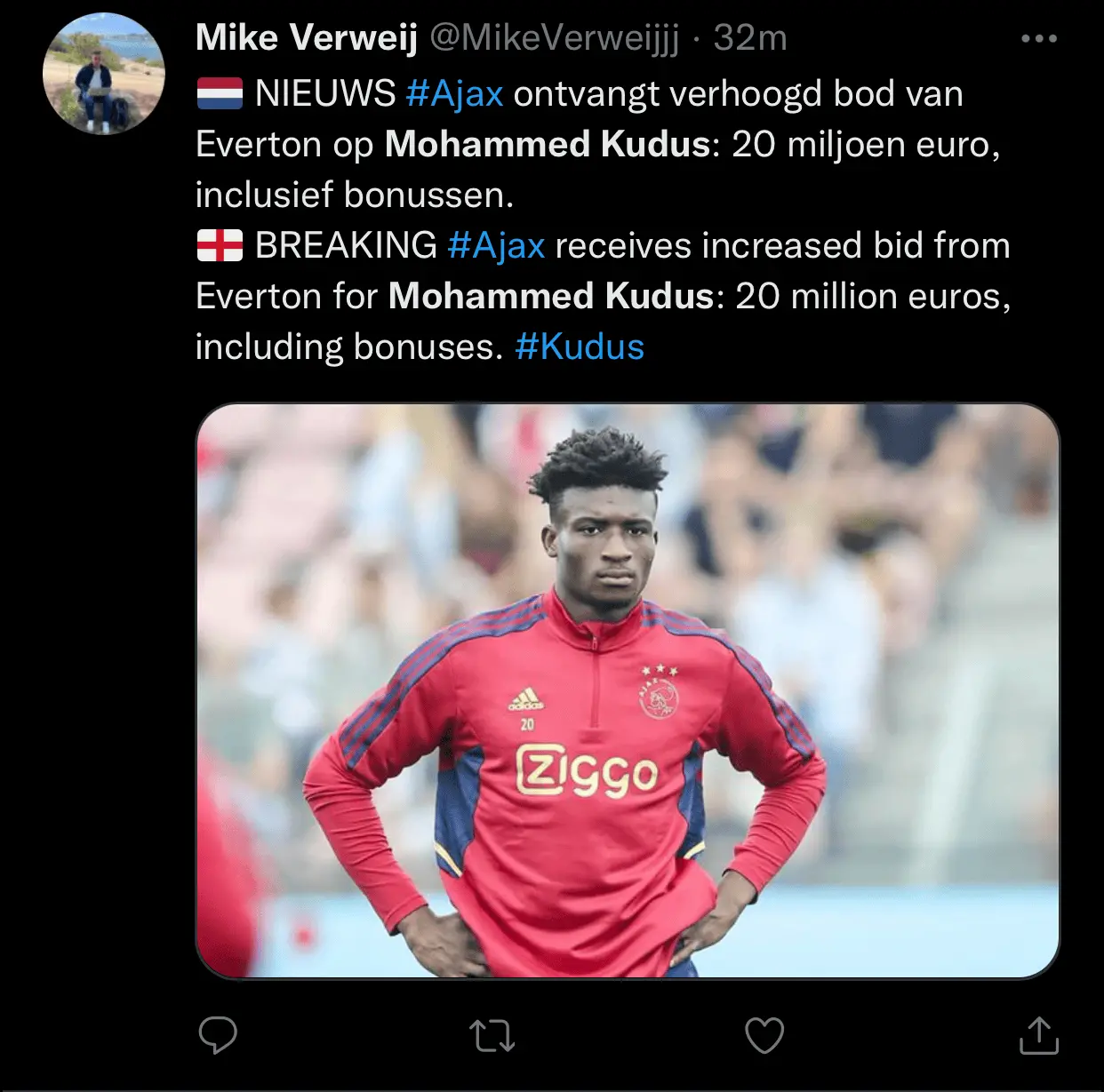Click the Dutch flag emoji

(220, 93)
